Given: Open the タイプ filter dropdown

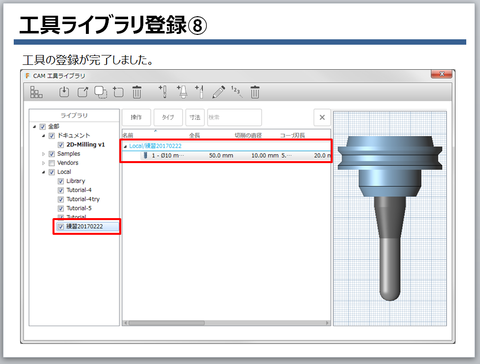Looking at the screenshot, I should pyautogui.click(x=168, y=117).
